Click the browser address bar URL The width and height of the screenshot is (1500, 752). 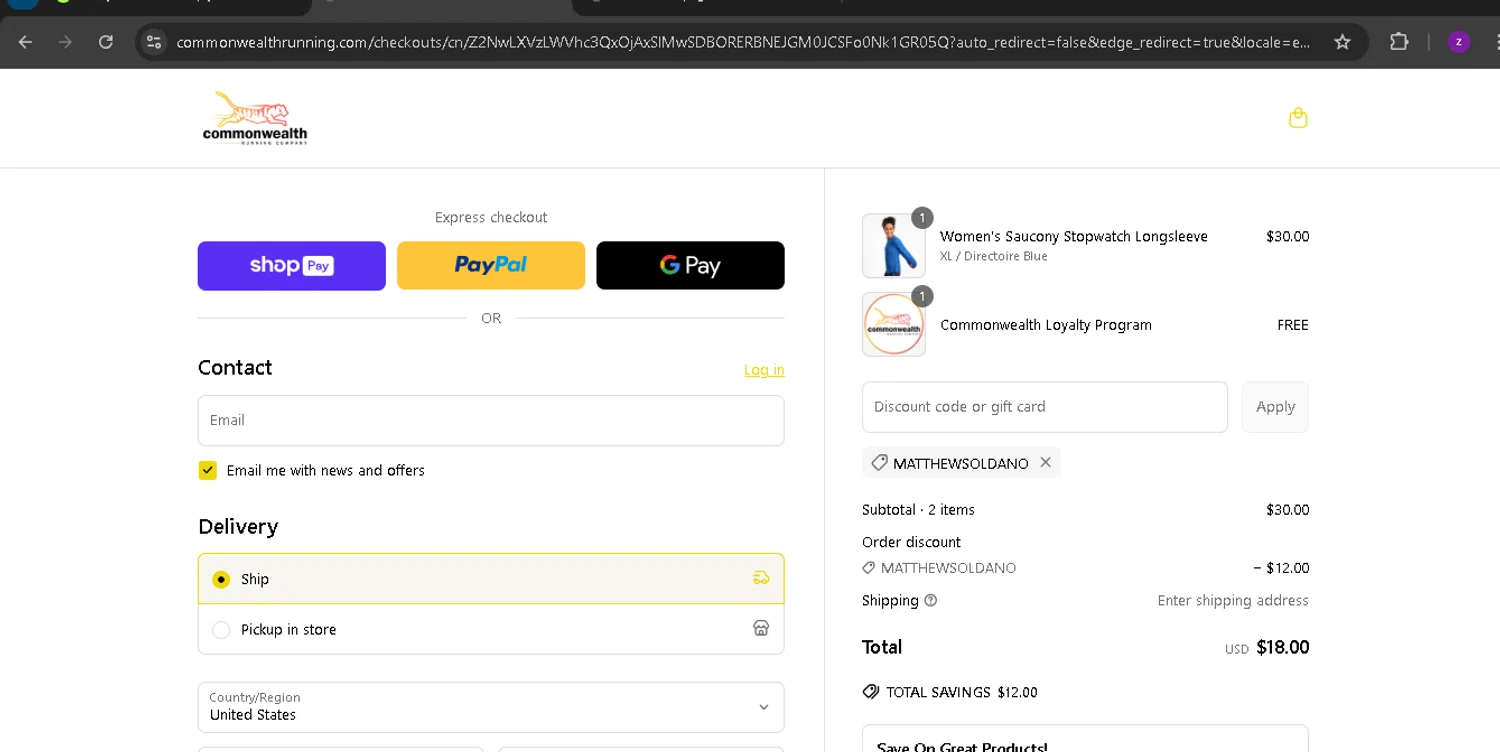point(743,42)
